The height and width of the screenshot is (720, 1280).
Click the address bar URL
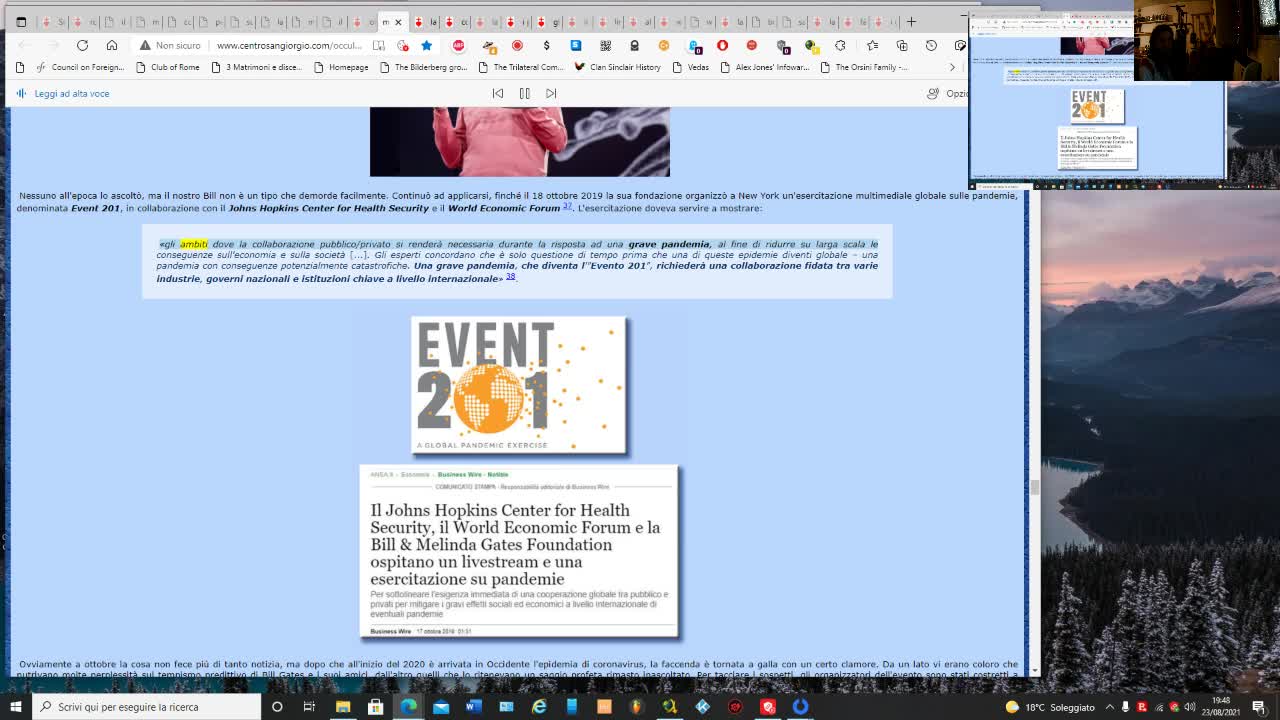pos(289,45)
